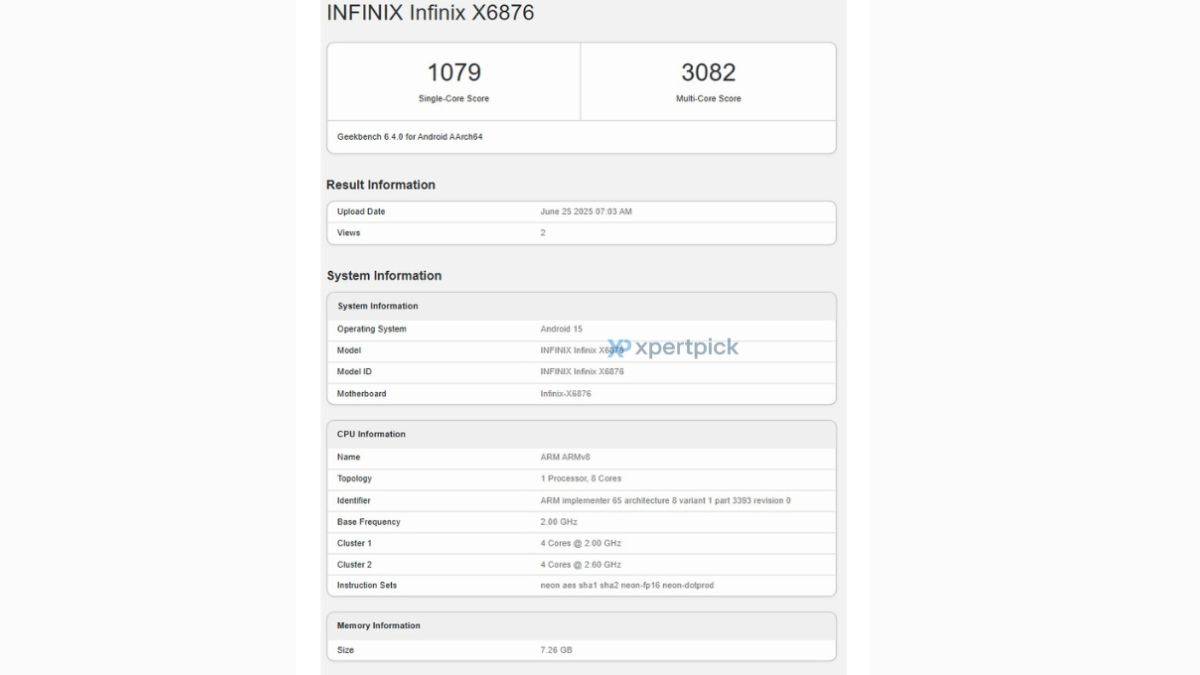Click the System Information section heading
The width and height of the screenshot is (1200, 675).
pyautogui.click(x=383, y=276)
